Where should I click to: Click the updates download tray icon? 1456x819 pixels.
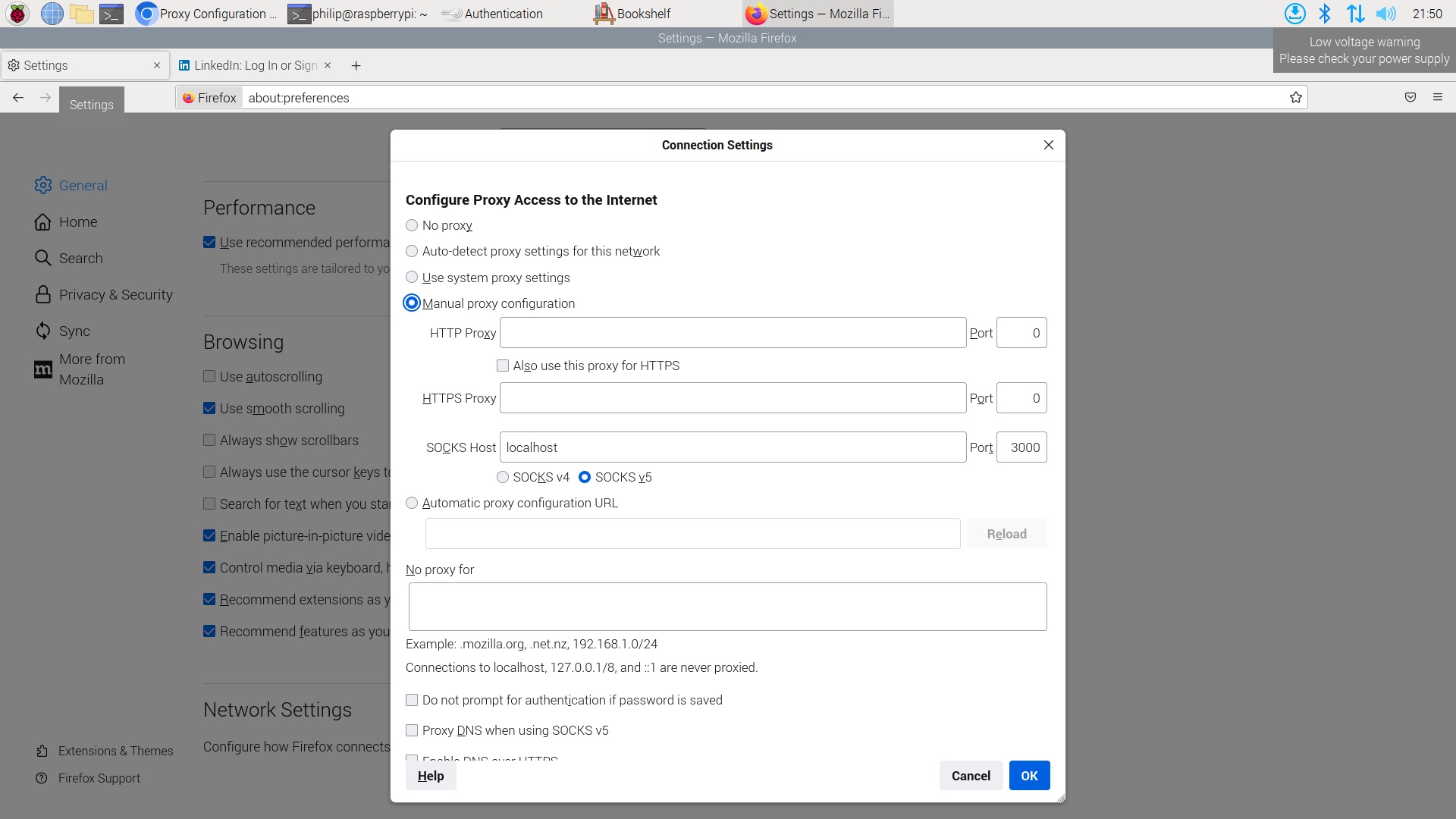1294,14
